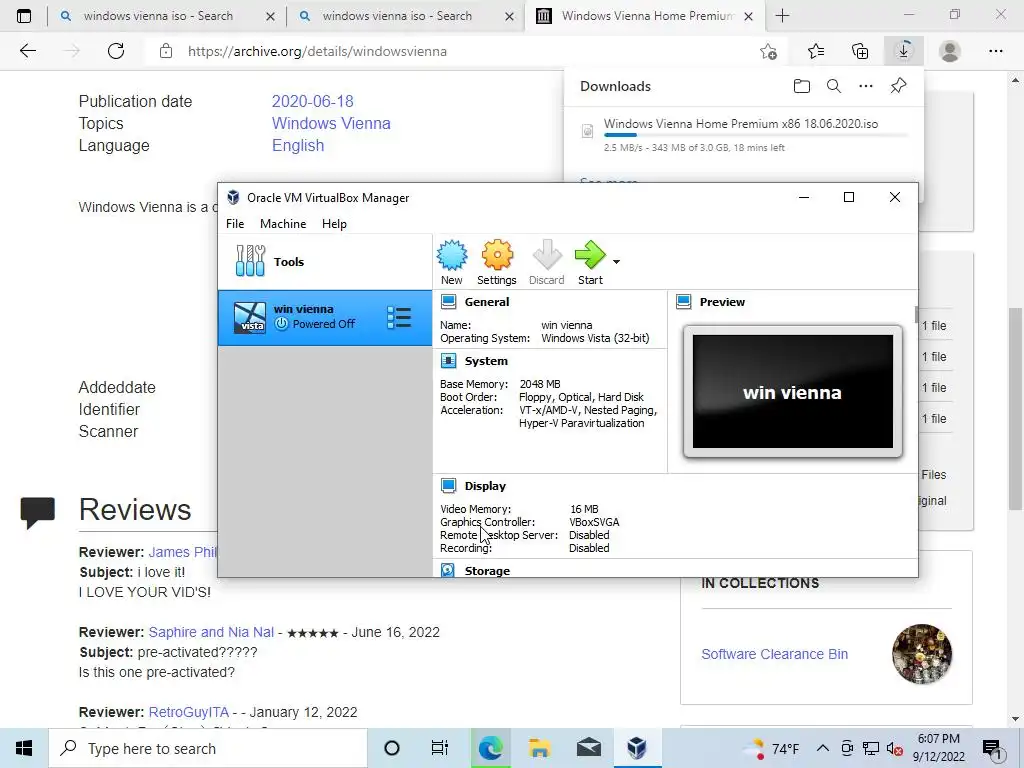
Task: Select the win vienna virtual machine
Action: point(325,318)
